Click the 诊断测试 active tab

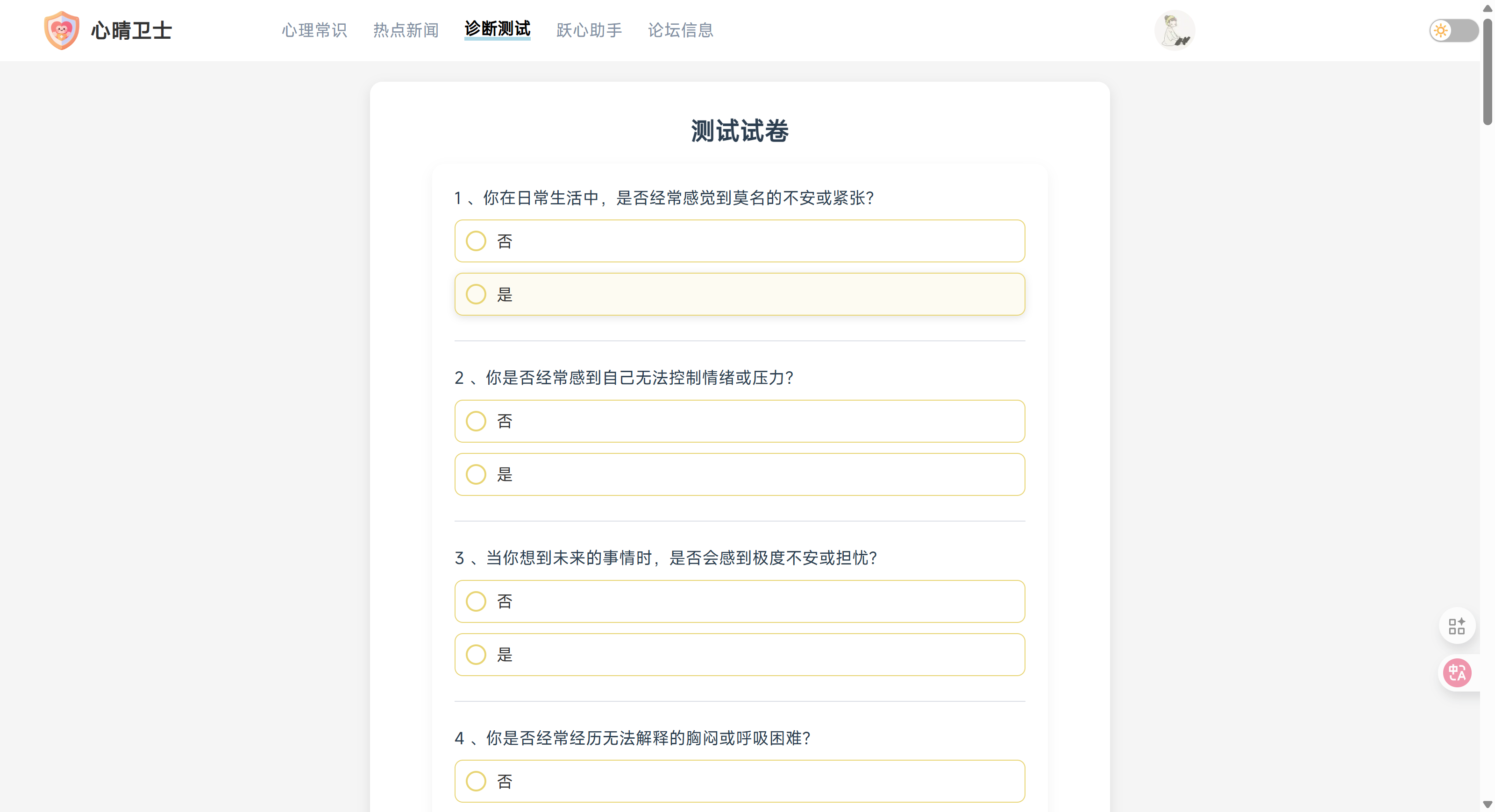(498, 29)
